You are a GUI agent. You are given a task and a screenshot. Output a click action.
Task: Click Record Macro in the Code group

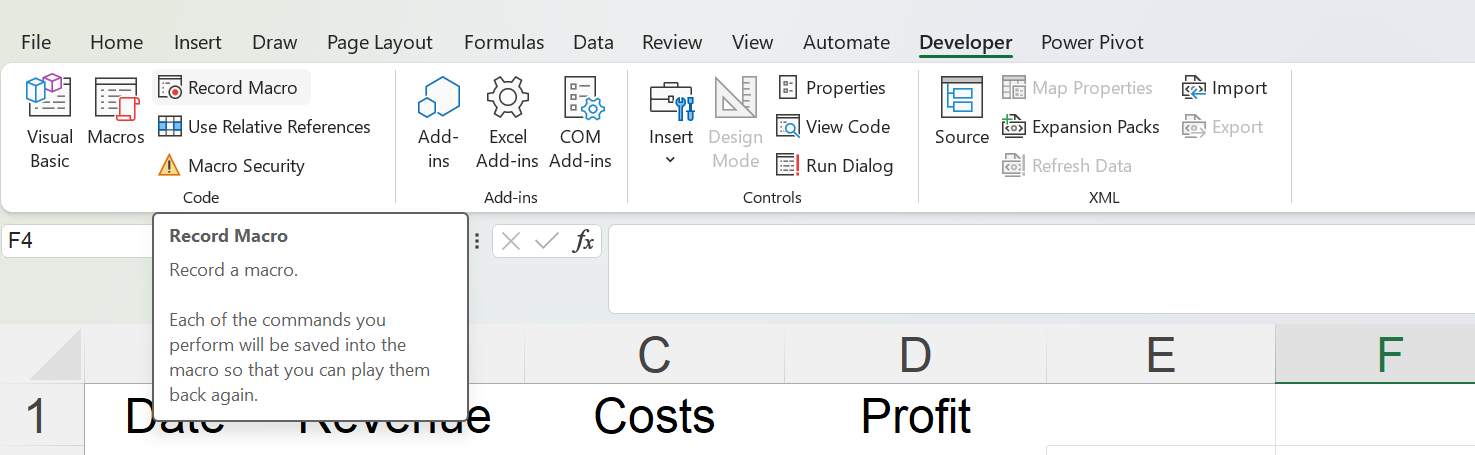pyautogui.click(x=229, y=88)
